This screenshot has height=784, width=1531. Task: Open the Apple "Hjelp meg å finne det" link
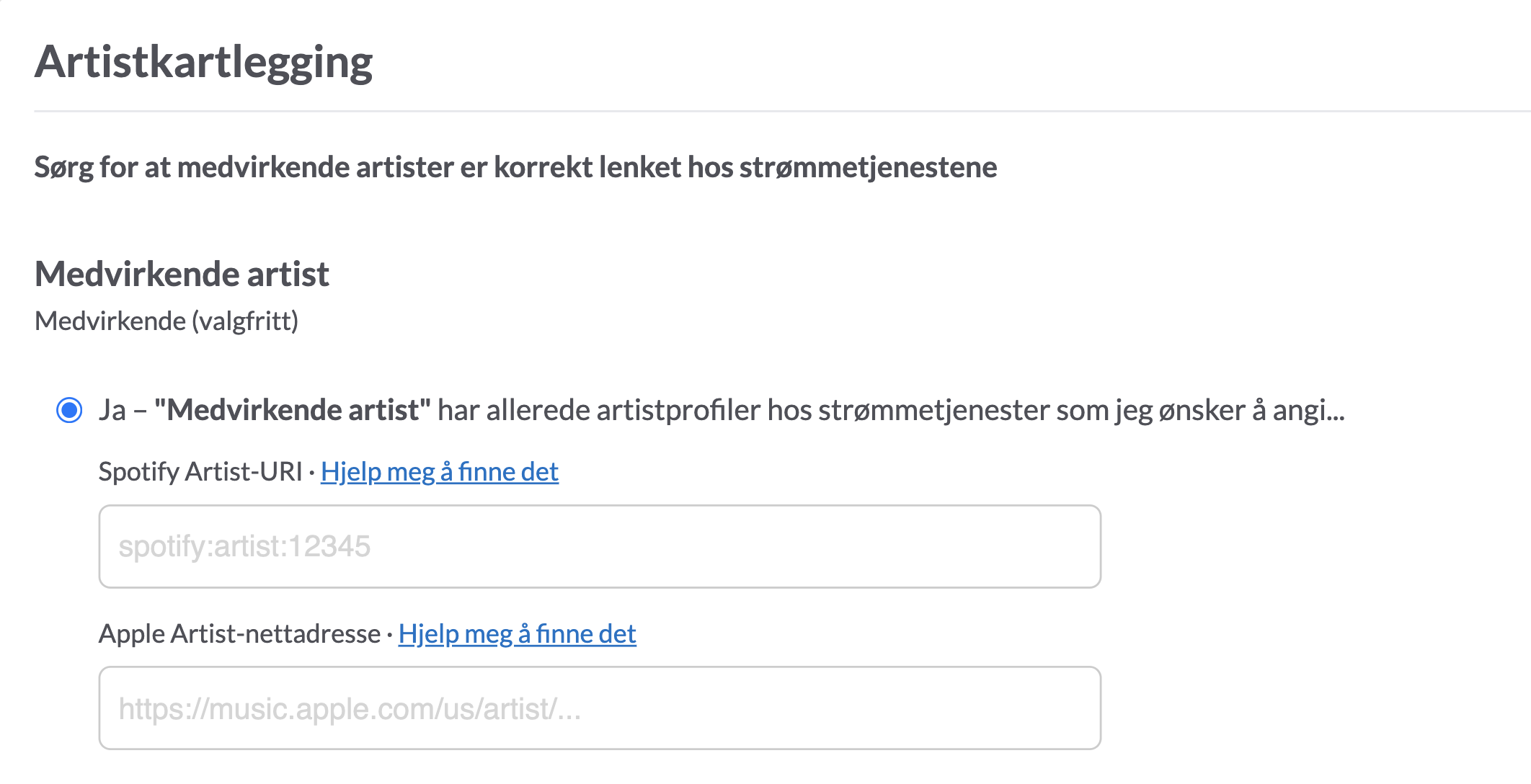518,634
